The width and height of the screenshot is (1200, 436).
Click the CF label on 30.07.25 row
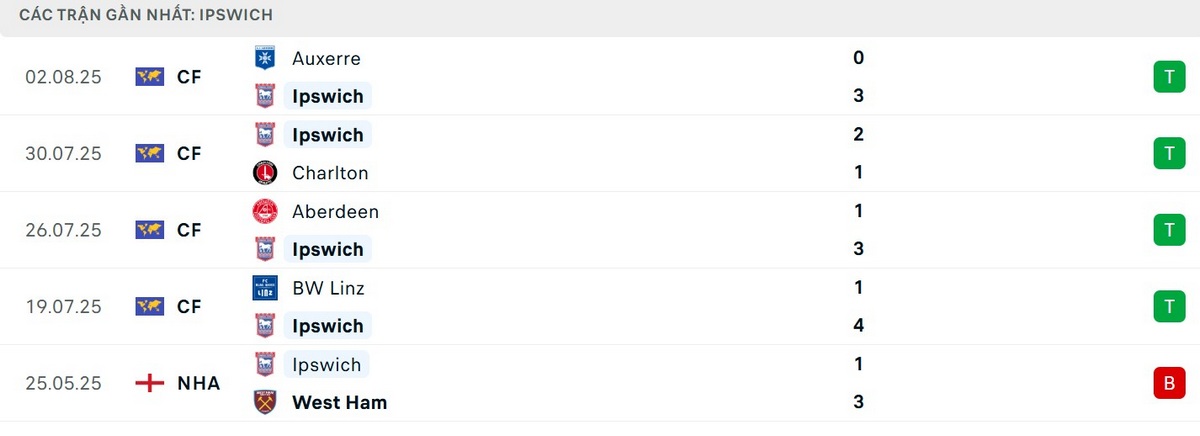(x=189, y=153)
